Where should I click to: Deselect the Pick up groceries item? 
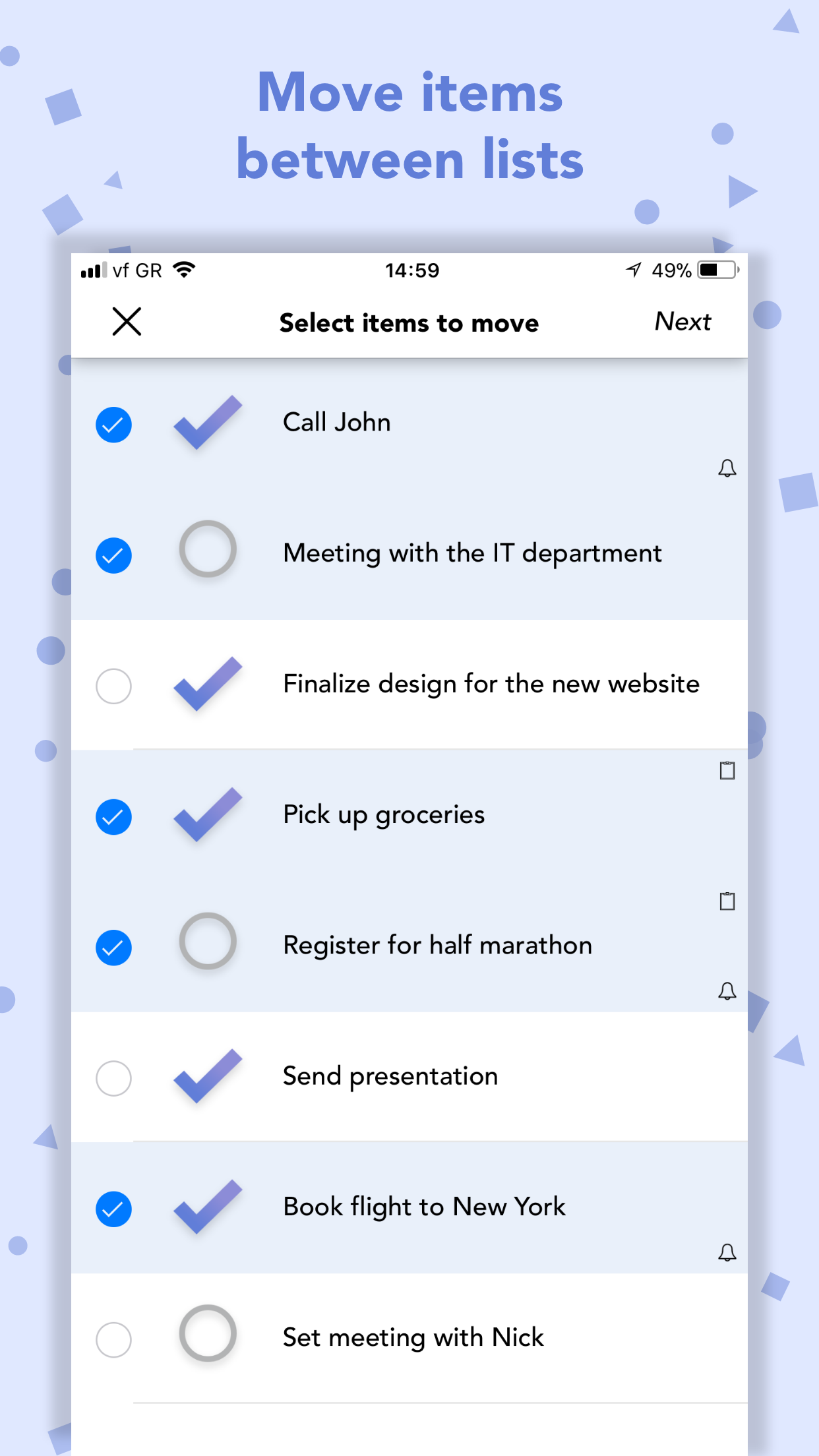click(x=113, y=817)
